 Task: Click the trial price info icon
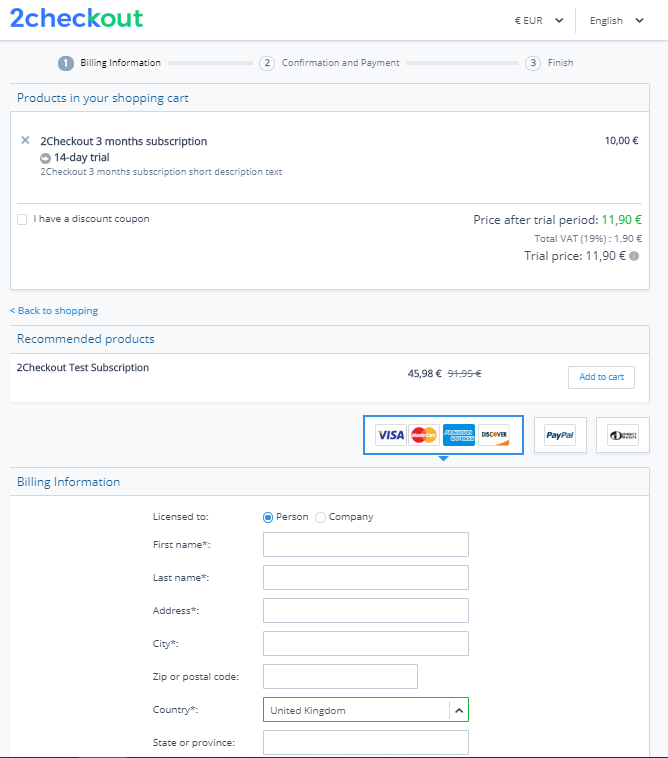tap(634, 256)
